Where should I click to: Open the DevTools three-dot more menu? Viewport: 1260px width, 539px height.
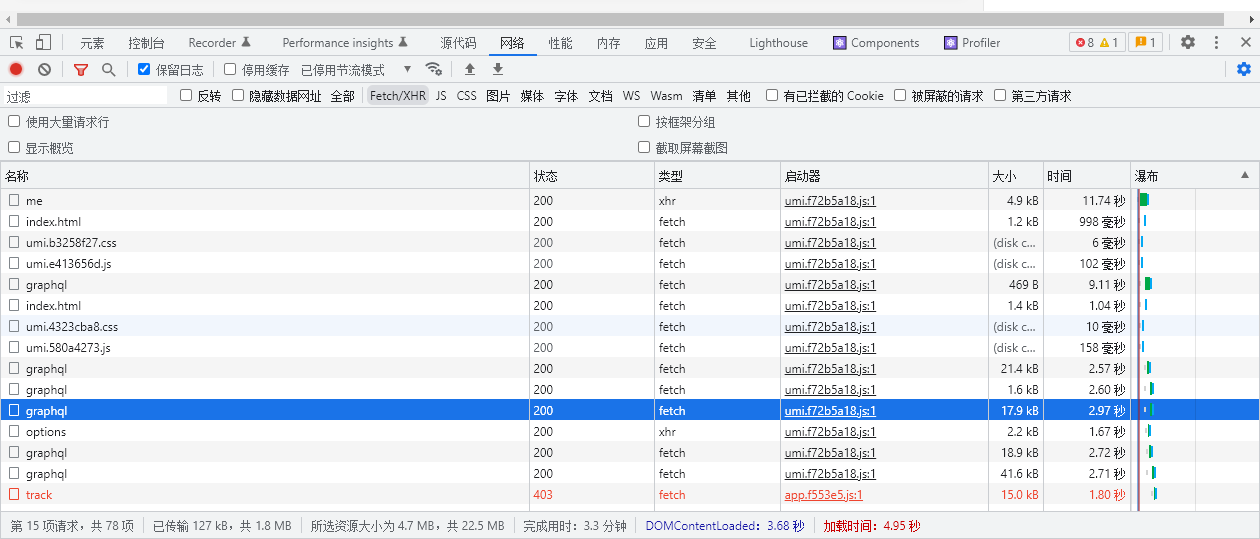tap(1217, 43)
